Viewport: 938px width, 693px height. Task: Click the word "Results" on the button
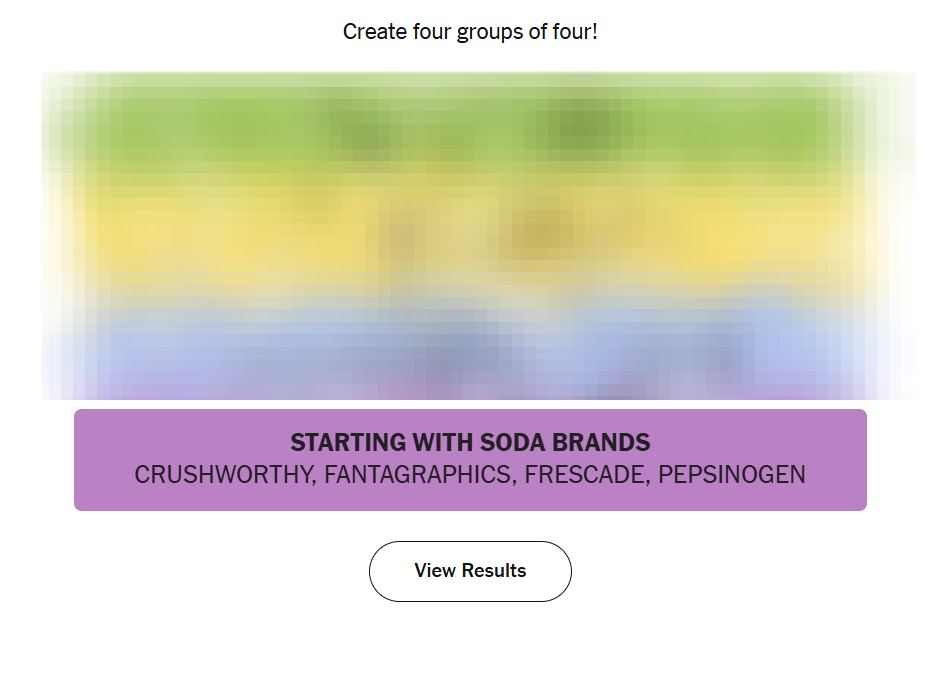pyautogui.click(x=492, y=571)
